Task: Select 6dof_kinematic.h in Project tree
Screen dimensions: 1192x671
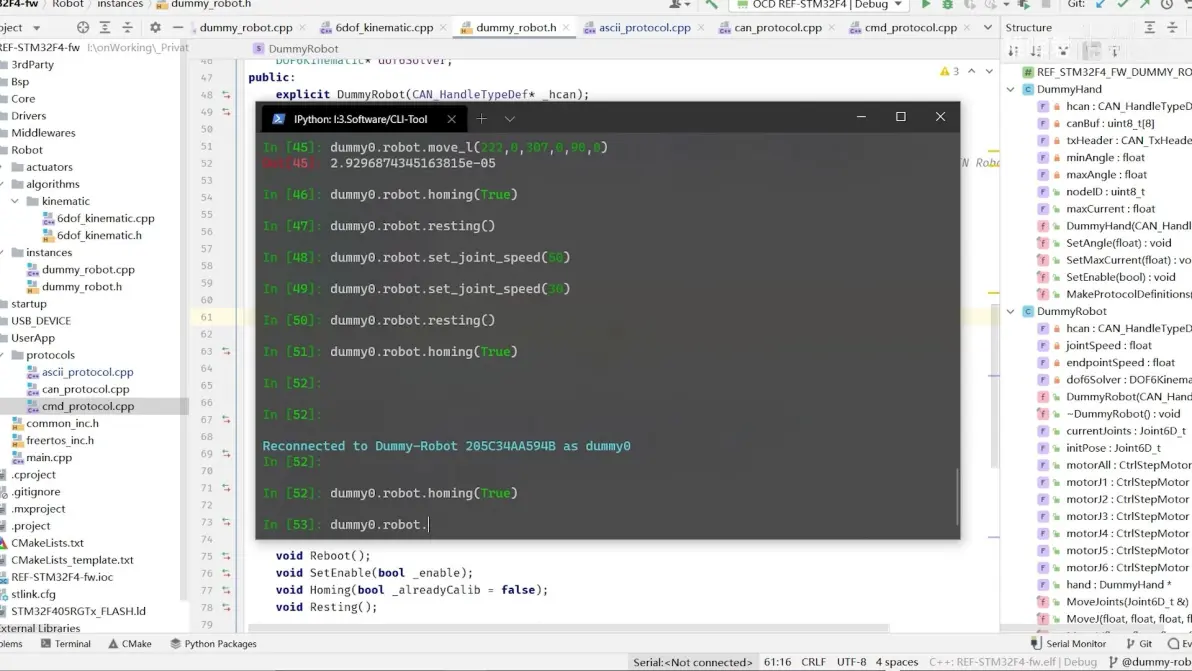Action: [x=99, y=236]
